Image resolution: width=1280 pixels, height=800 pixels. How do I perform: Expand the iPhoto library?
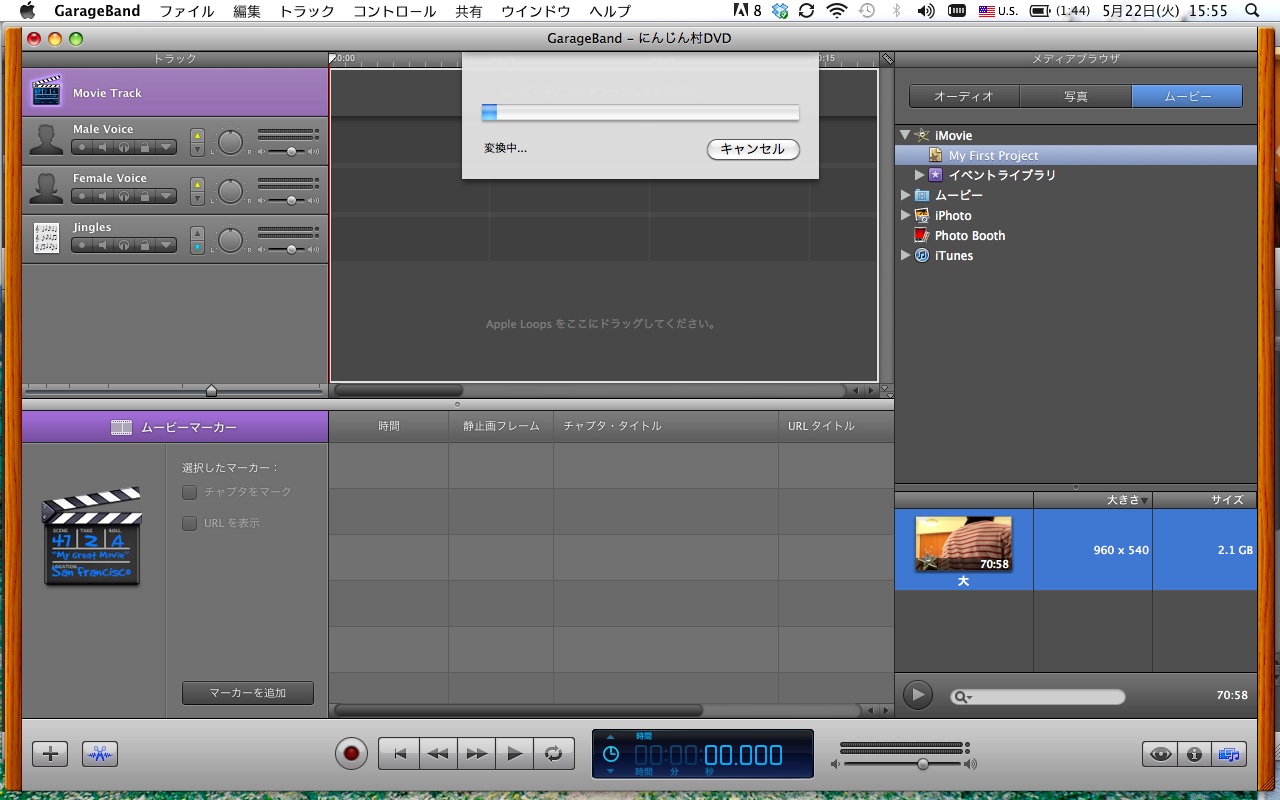tap(905, 215)
